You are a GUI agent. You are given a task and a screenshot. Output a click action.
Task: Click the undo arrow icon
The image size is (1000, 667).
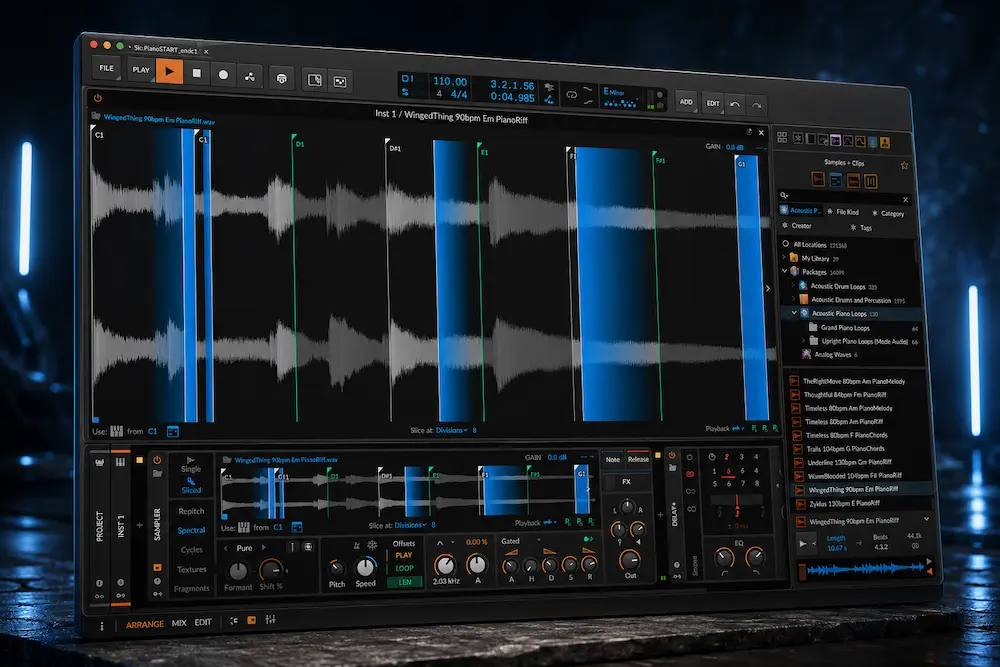pos(735,104)
